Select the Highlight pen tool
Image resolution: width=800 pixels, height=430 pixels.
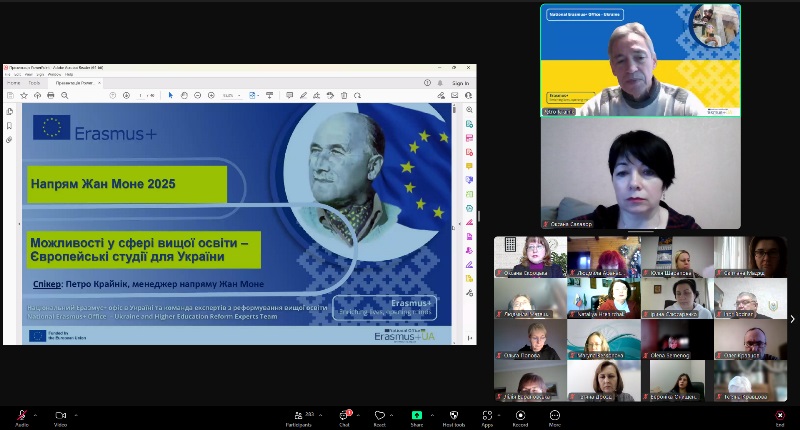click(x=303, y=95)
